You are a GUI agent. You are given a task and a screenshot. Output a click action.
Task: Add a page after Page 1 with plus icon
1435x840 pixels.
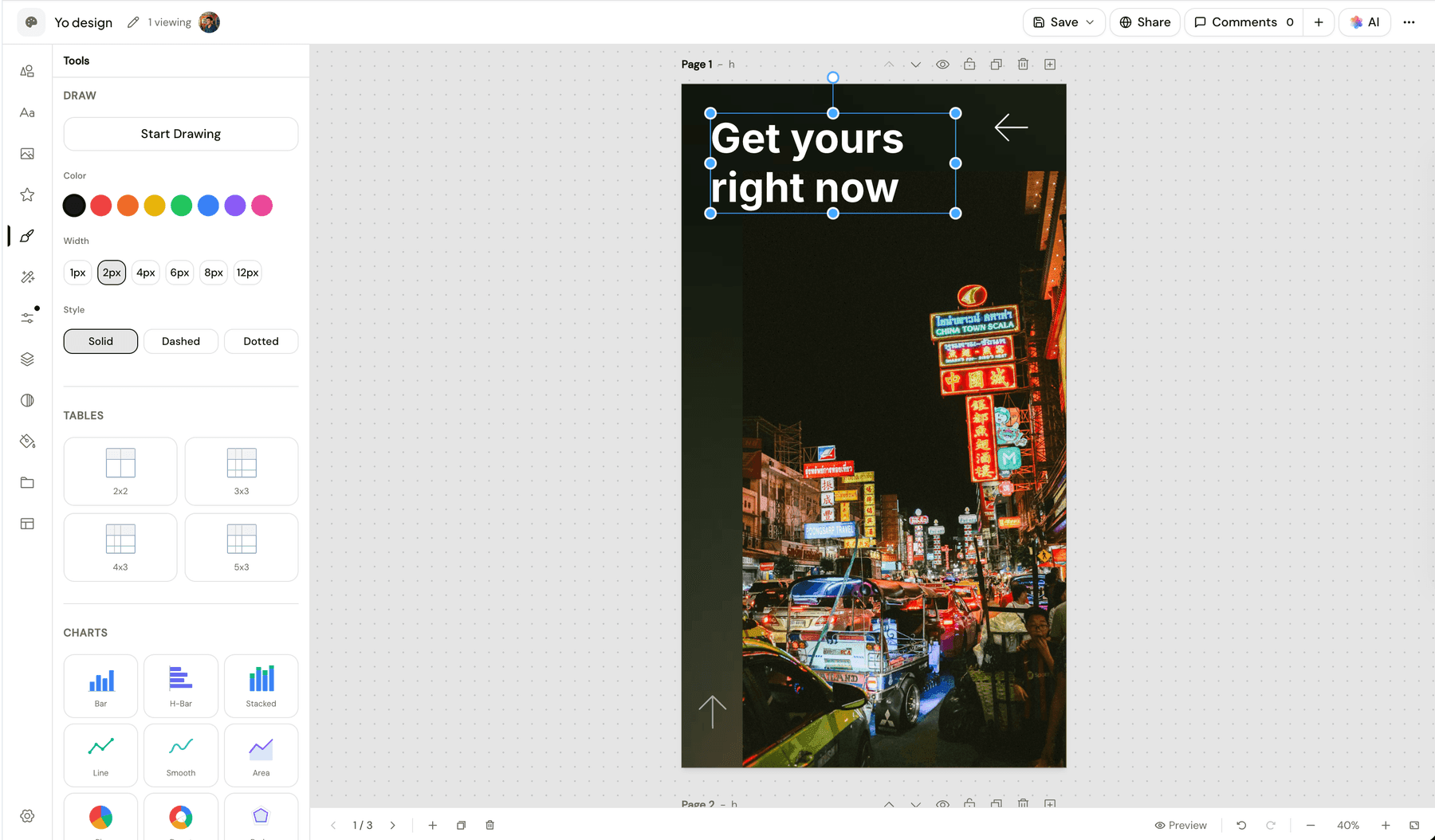pos(1050,65)
